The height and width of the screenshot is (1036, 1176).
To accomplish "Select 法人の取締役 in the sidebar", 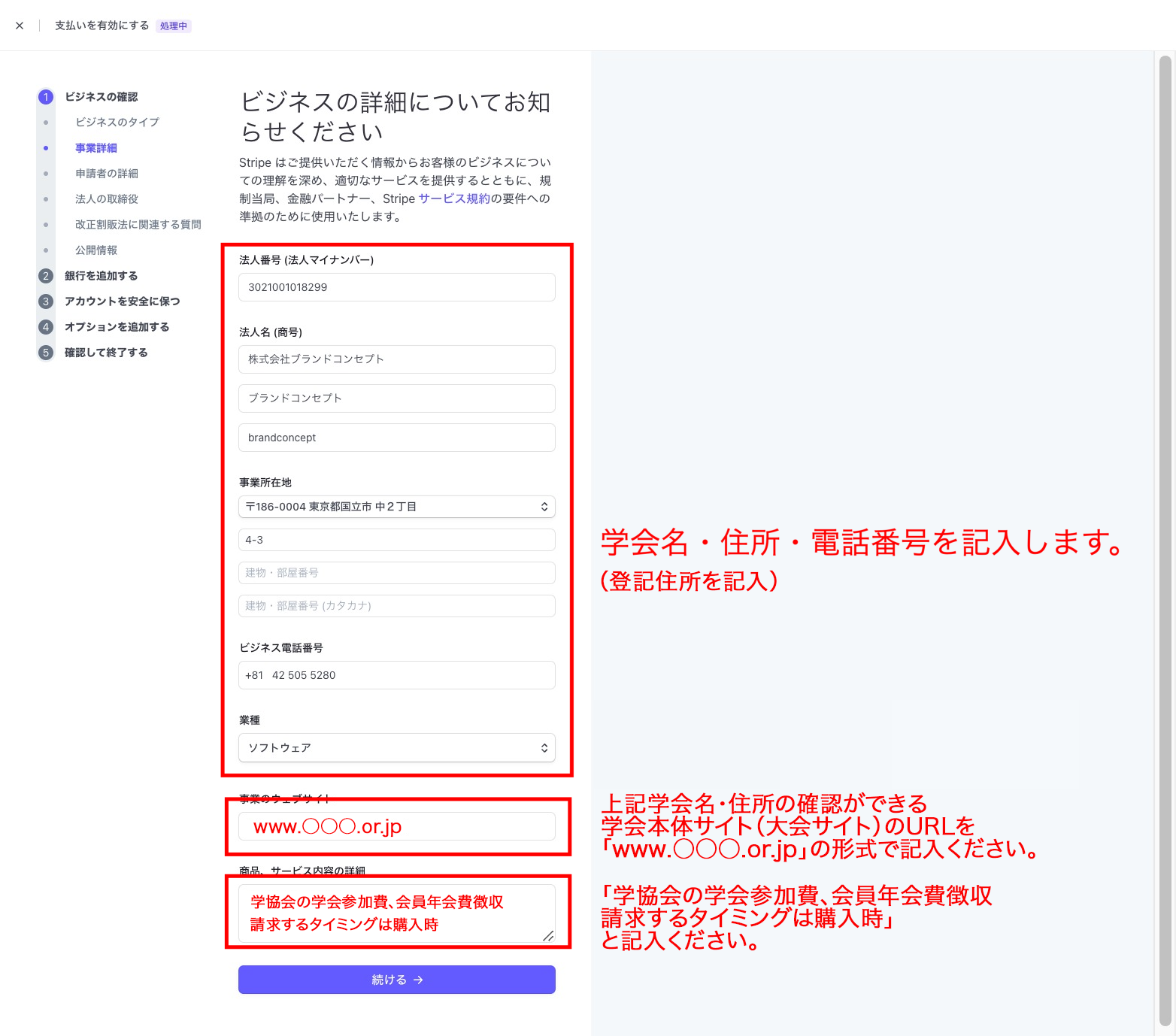I will click(106, 199).
